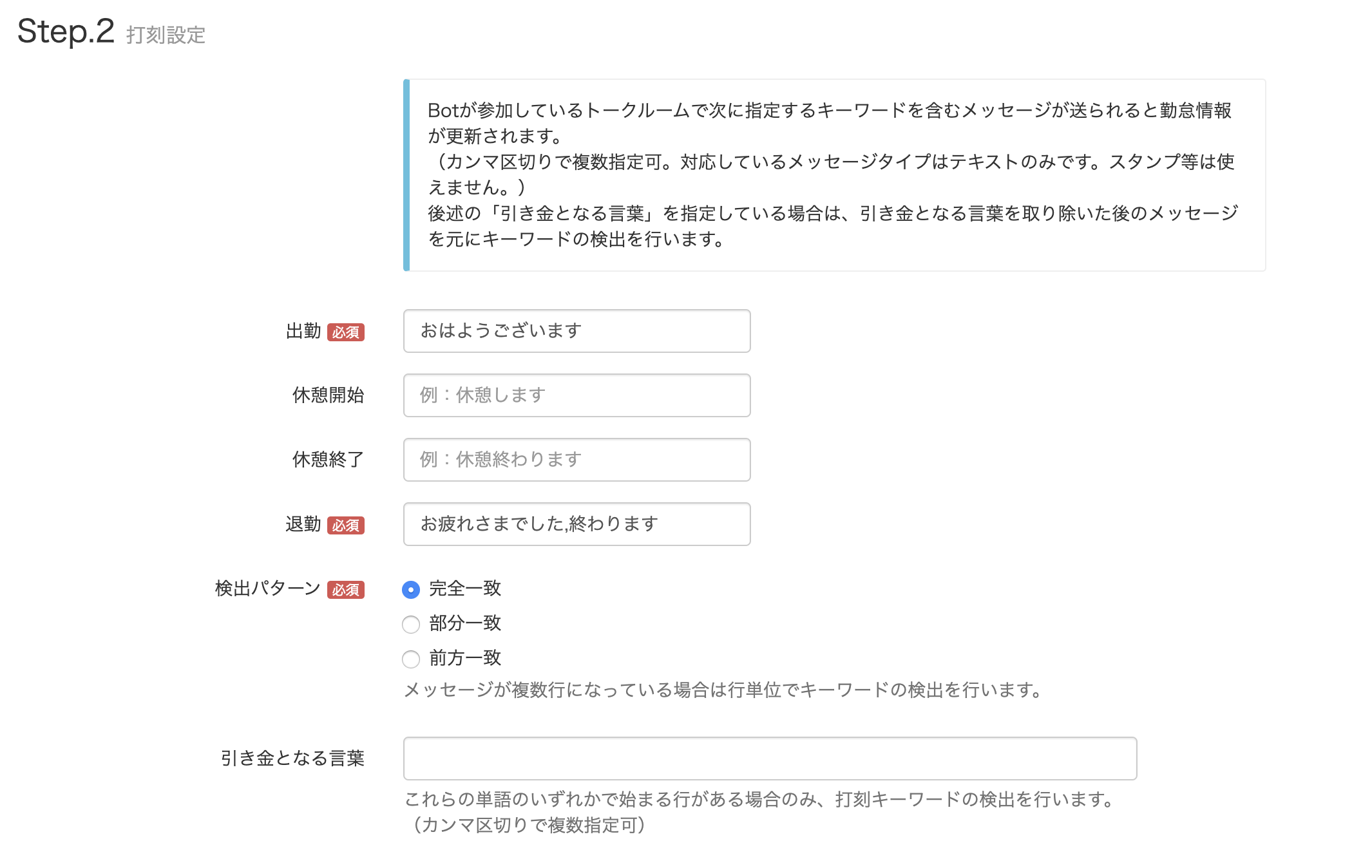Click the 退勤 keyword input field
This screenshot has height=868, width=1372.
tap(576, 524)
